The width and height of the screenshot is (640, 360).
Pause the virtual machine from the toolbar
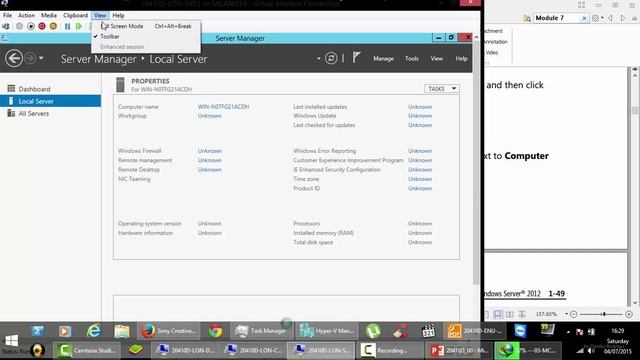pos(67,27)
